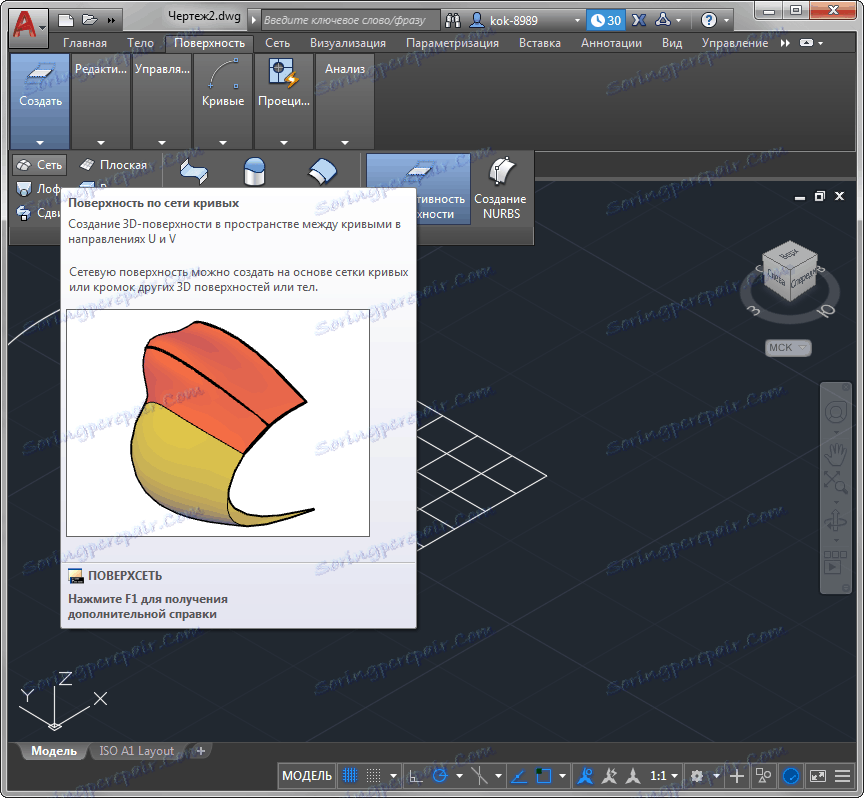Click the binoculars search icon

point(453,19)
